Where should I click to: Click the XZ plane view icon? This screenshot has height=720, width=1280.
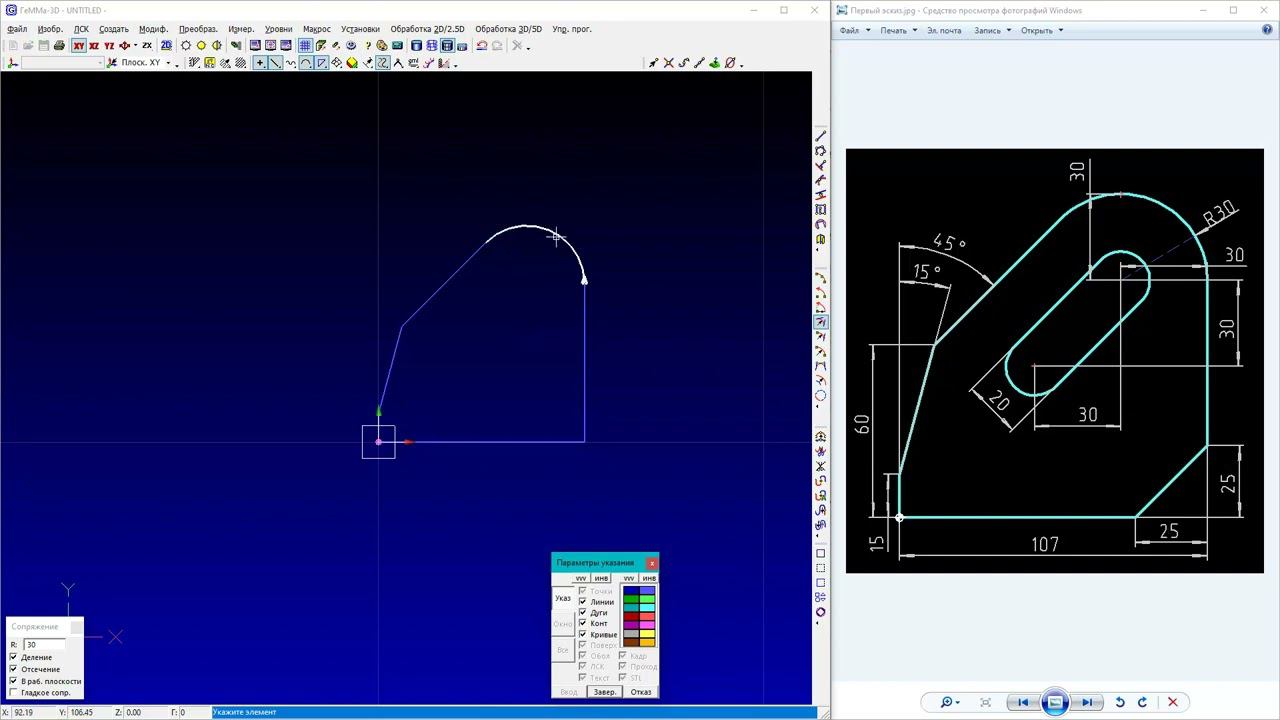[94, 46]
